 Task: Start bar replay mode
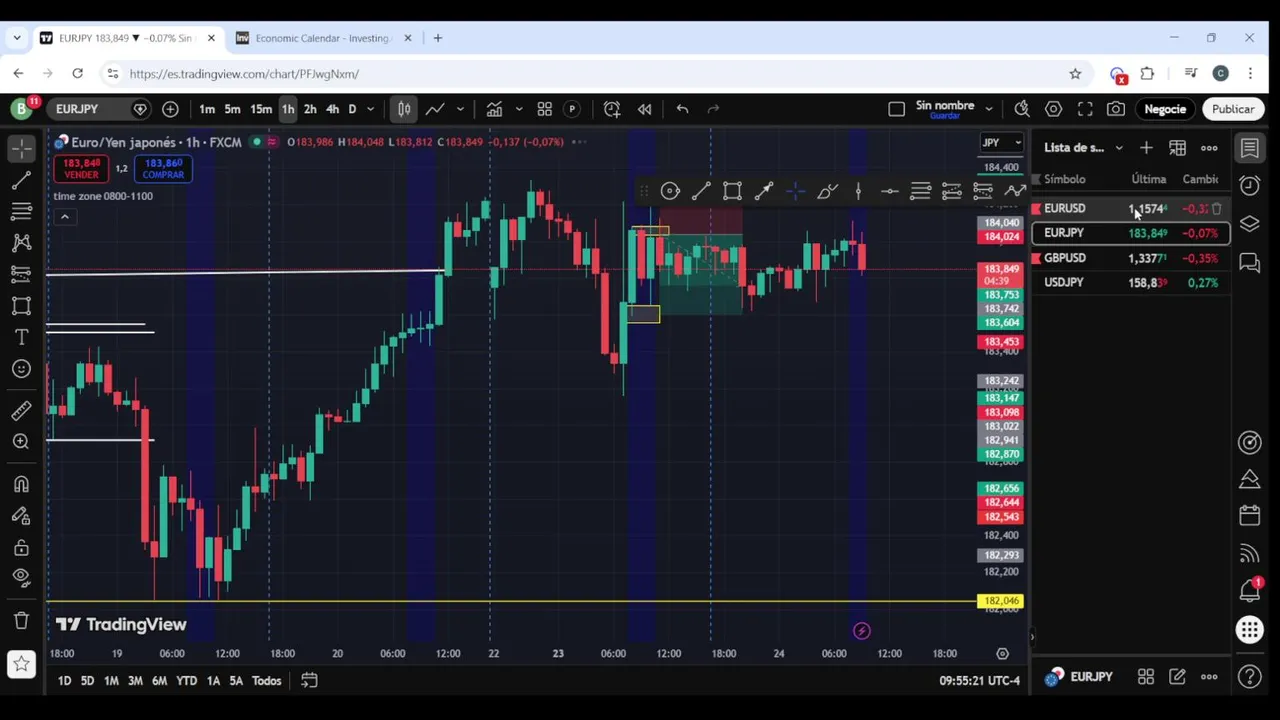tap(645, 109)
